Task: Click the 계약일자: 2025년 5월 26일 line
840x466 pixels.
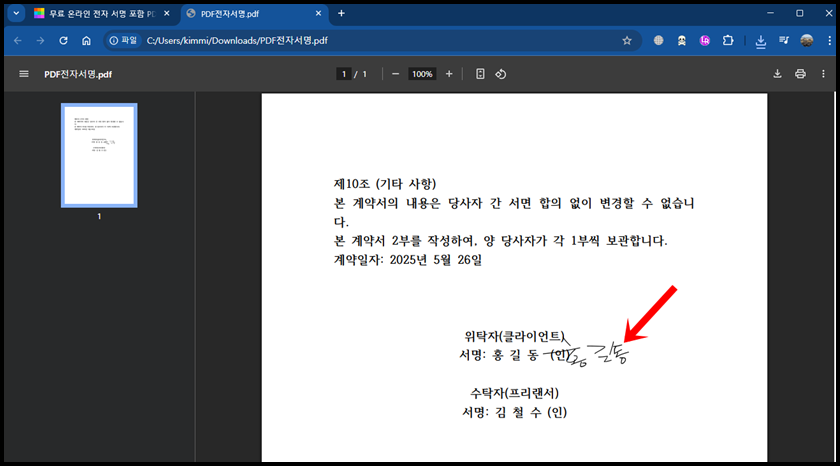Action: tap(408, 260)
